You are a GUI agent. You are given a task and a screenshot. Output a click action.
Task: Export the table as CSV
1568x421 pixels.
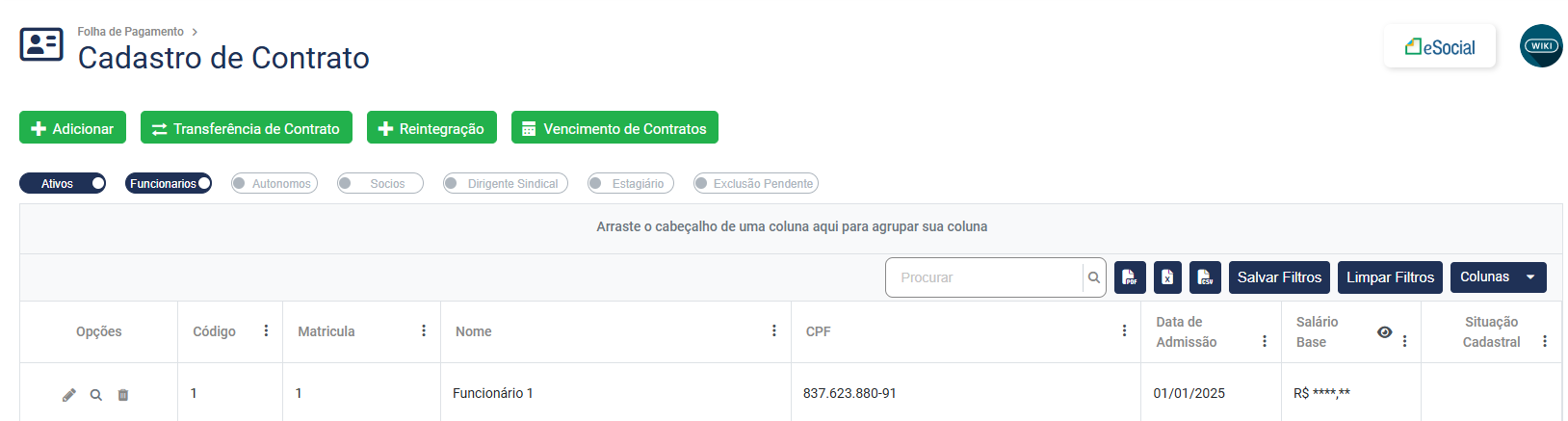(1205, 277)
